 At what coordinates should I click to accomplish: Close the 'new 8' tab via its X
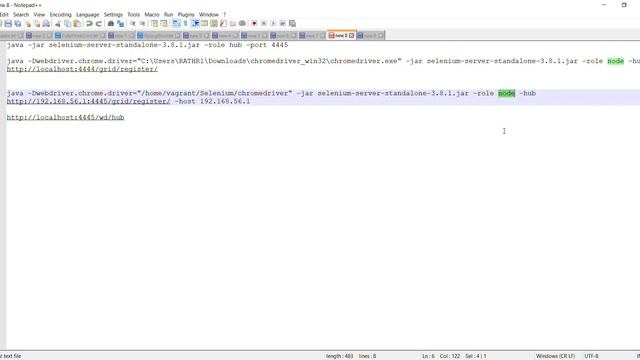pos(352,36)
